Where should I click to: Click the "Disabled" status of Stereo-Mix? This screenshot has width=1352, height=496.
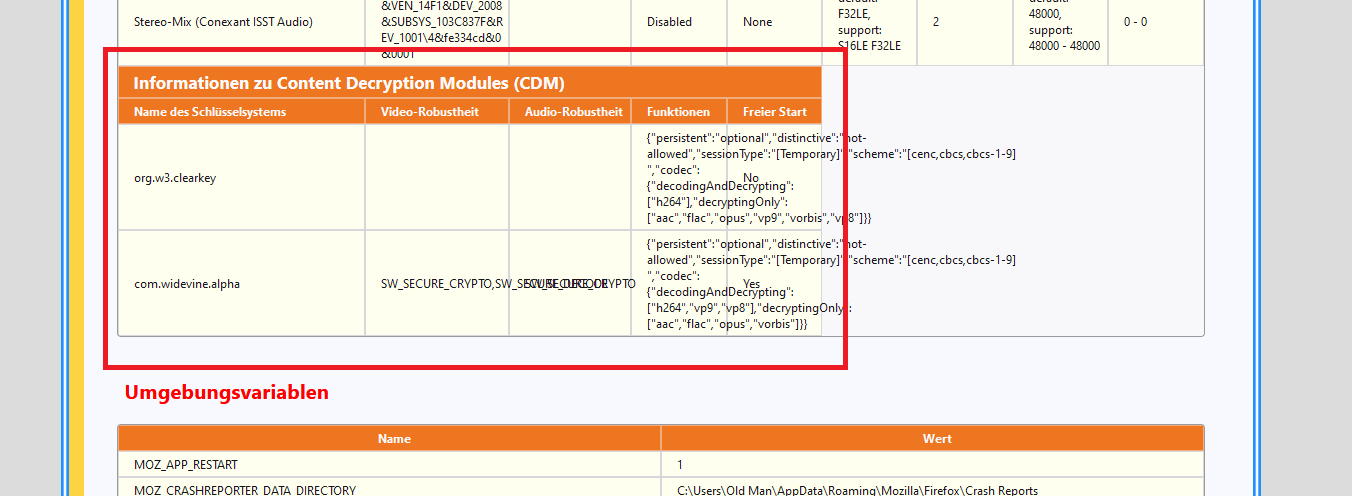click(669, 22)
